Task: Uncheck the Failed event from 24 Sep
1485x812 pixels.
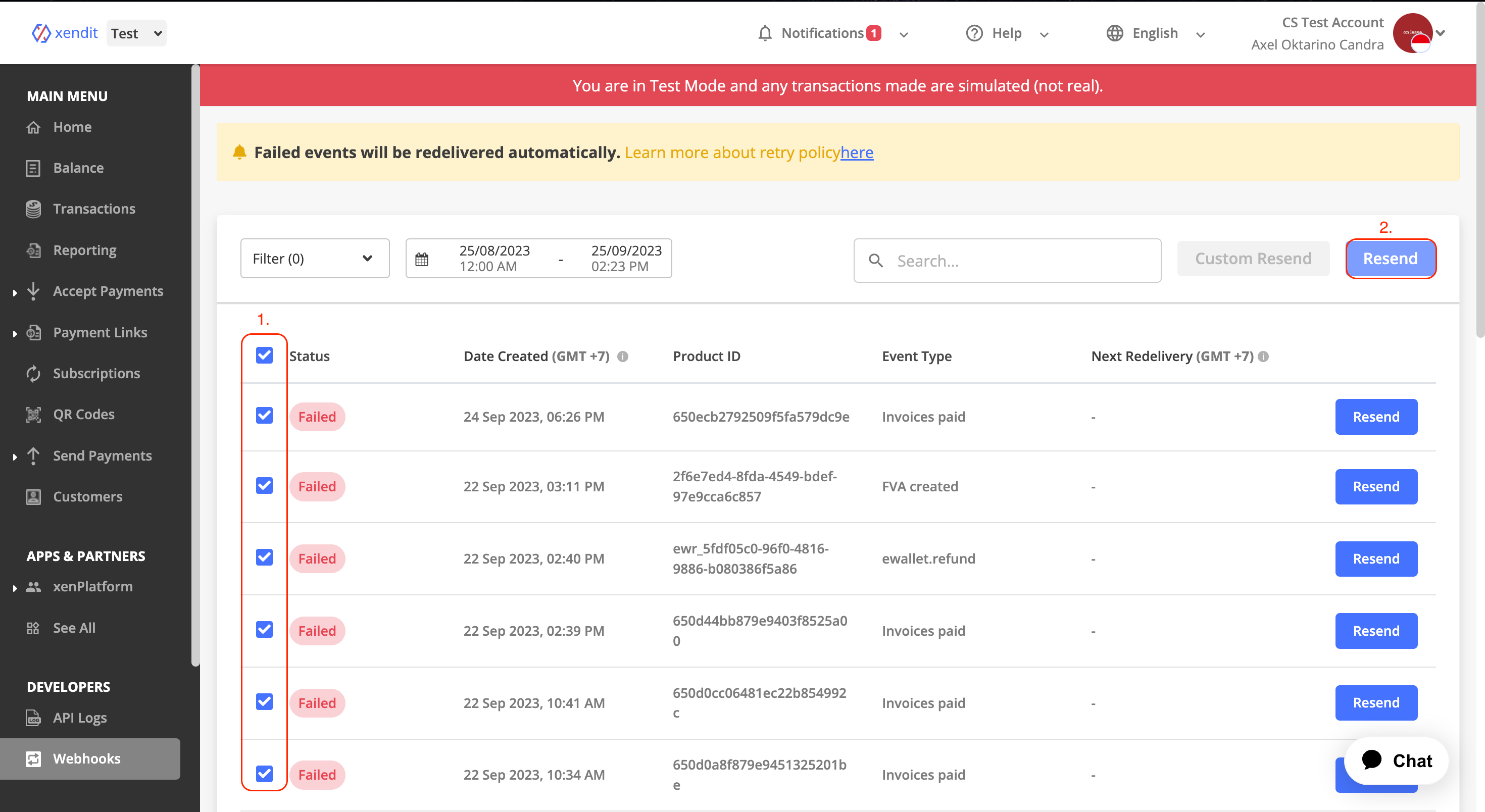Action: tap(264, 415)
